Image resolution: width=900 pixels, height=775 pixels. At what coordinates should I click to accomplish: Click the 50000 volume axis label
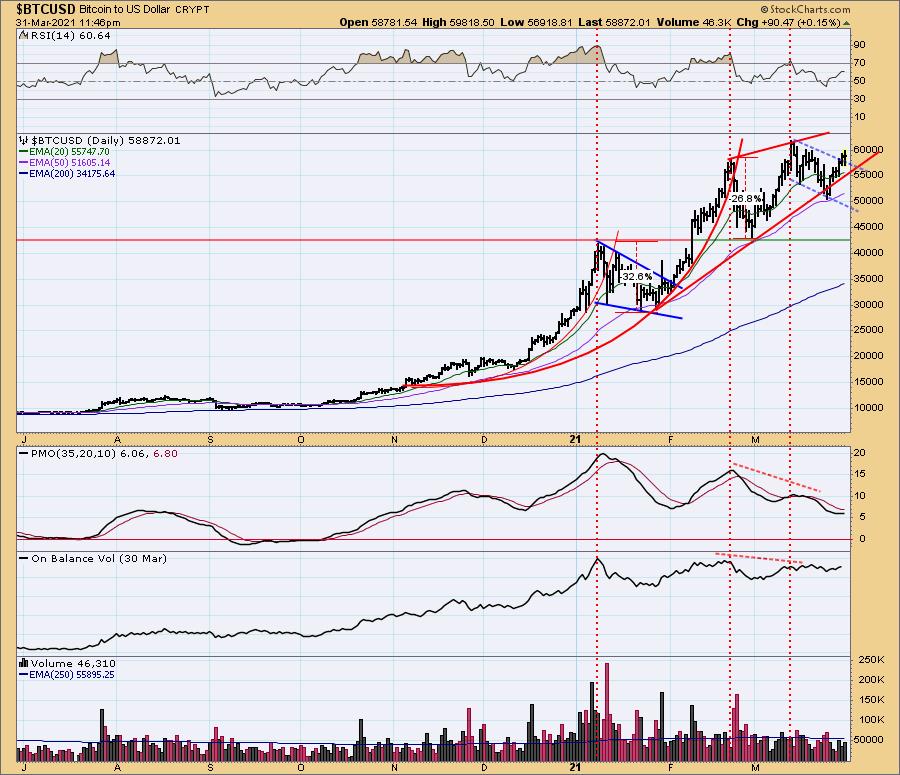click(868, 740)
